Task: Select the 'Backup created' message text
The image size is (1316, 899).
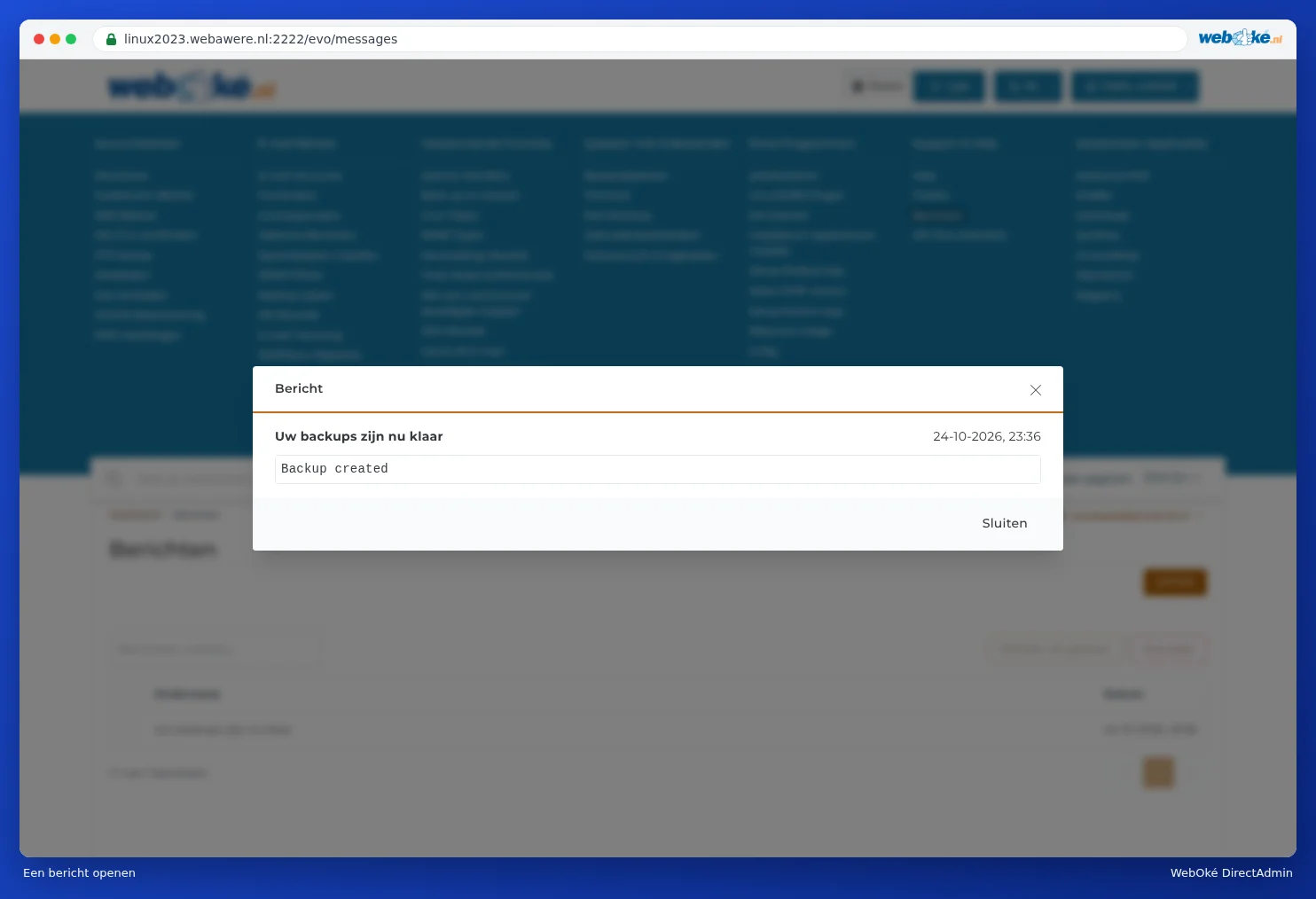Action: pos(334,468)
